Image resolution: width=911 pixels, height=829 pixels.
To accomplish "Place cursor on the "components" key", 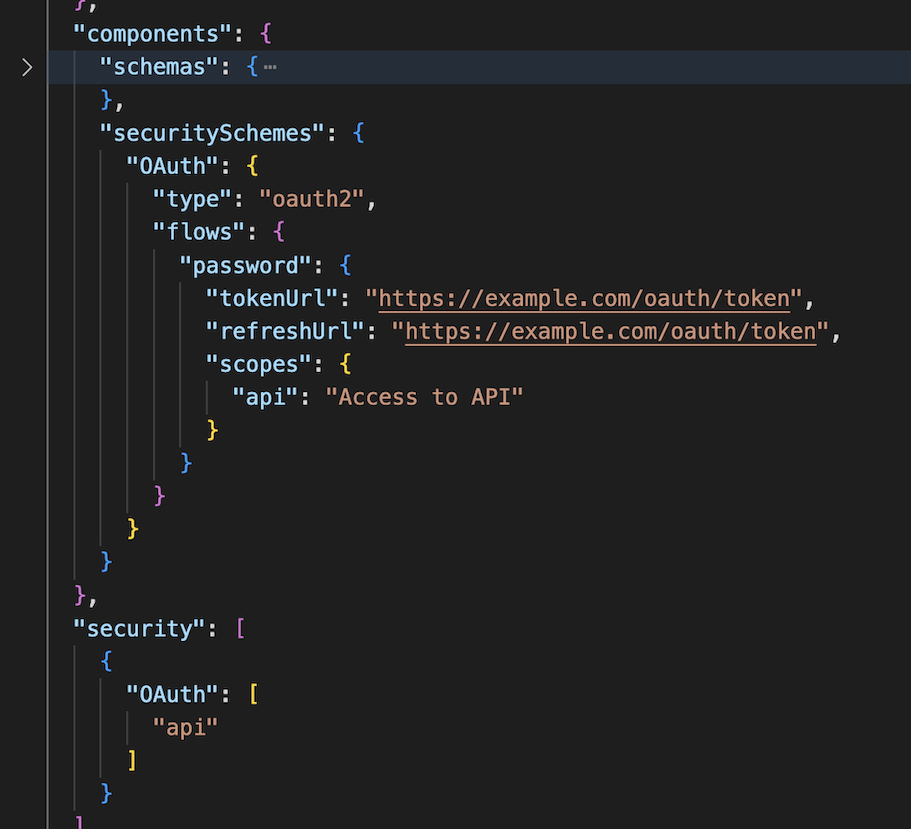I will pos(151,33).
